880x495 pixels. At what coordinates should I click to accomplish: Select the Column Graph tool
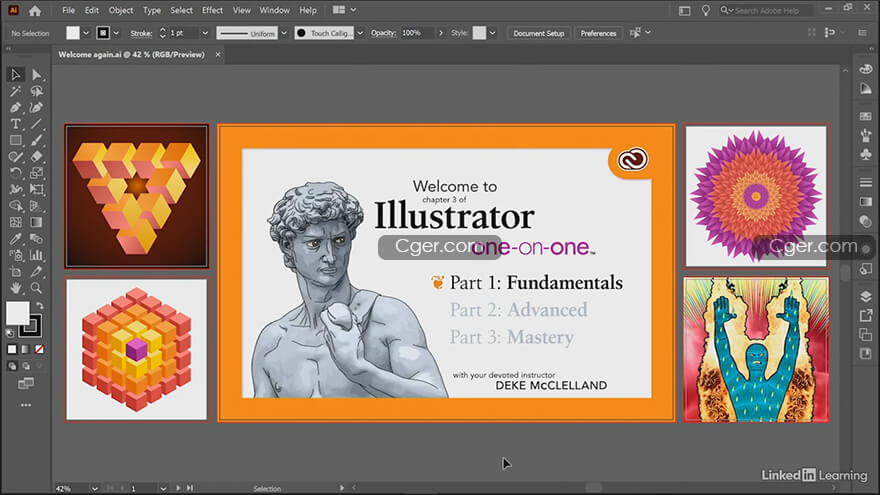(x=36, y=255)
